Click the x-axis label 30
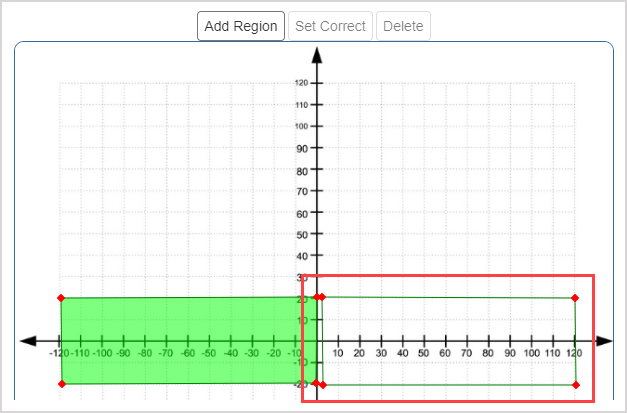The width and height of the screenshot is (627, 413). click(381, 353)
